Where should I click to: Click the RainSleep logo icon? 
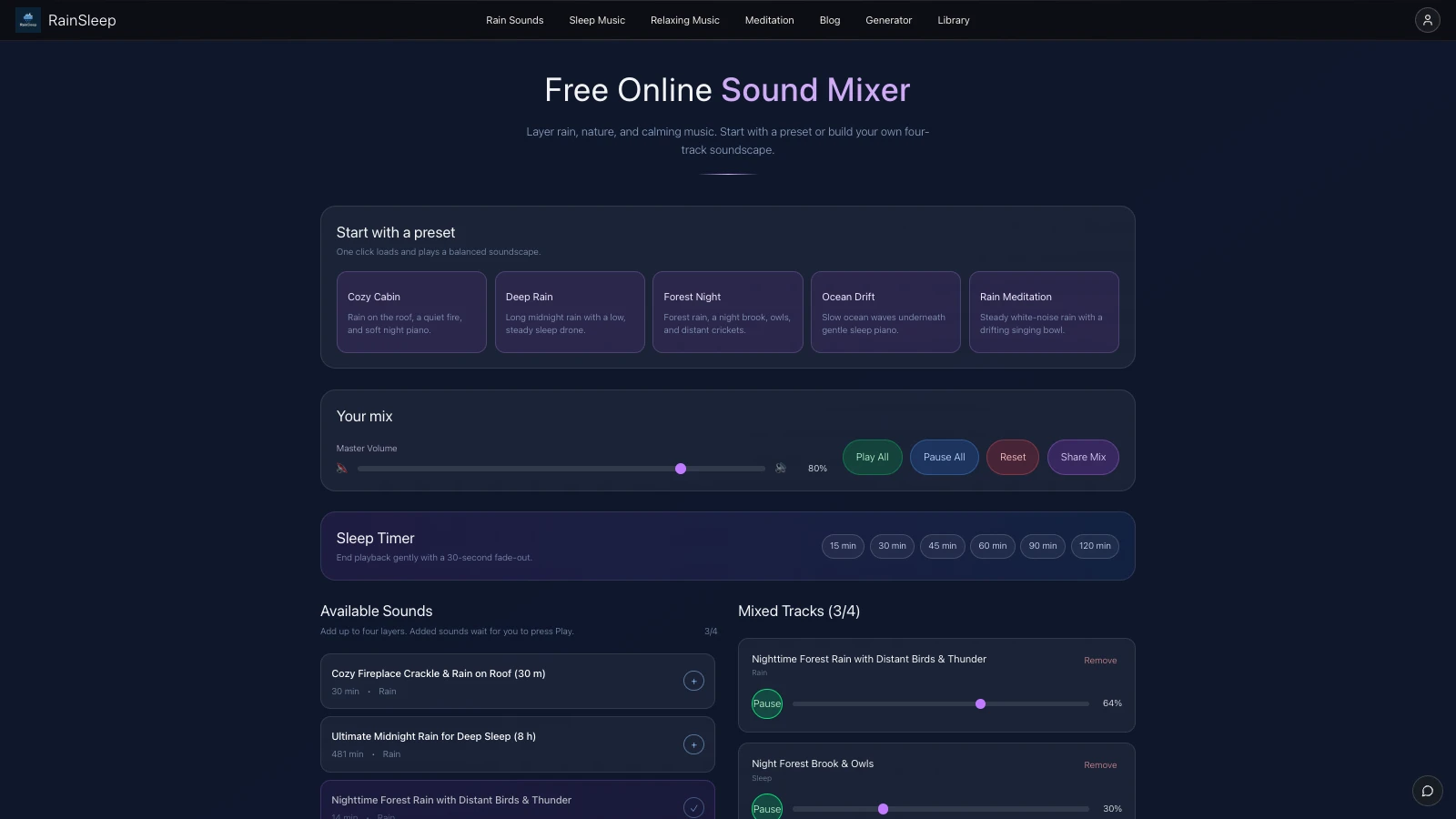[28, 20]
